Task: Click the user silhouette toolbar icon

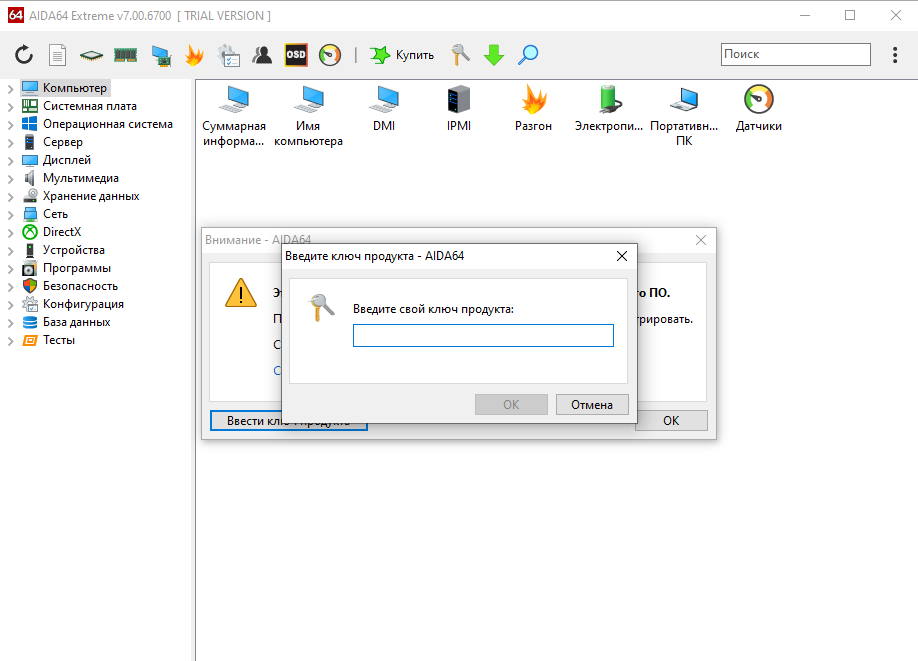Action: pyautogui.click(x=262, y=55)
